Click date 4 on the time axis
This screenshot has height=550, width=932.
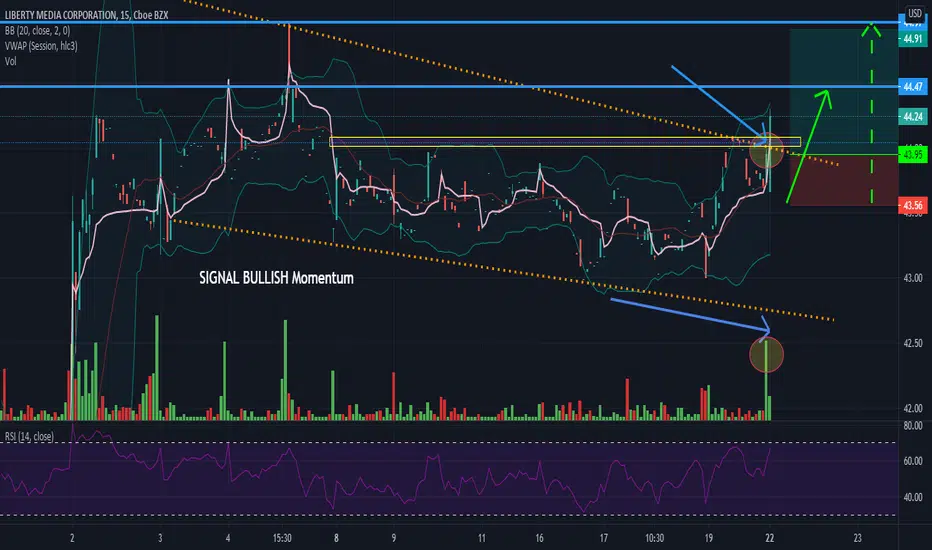228,538
